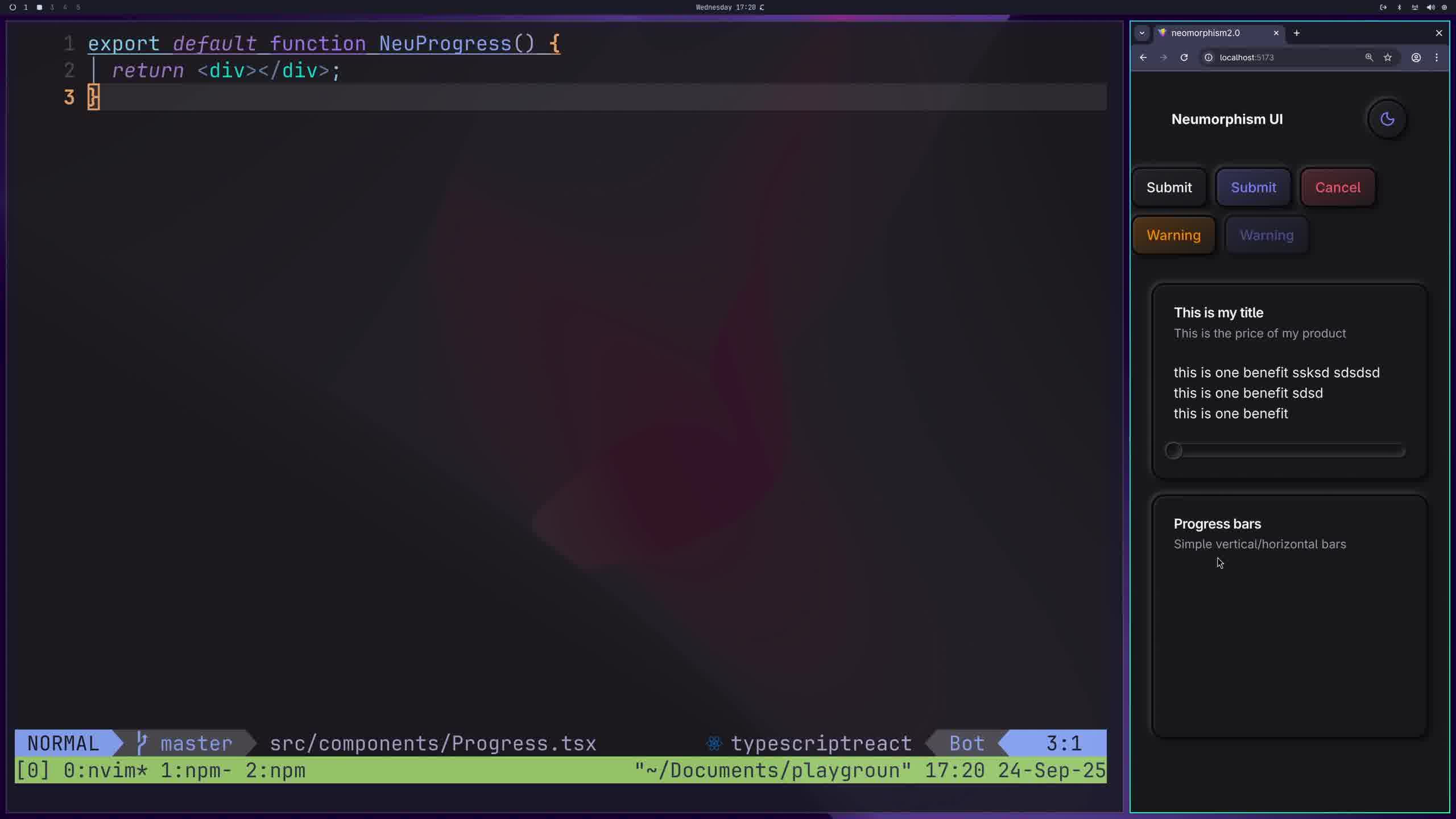Click the volume icon in system tray
The width and height of the screenshot is (1456, 819).
1430,7
